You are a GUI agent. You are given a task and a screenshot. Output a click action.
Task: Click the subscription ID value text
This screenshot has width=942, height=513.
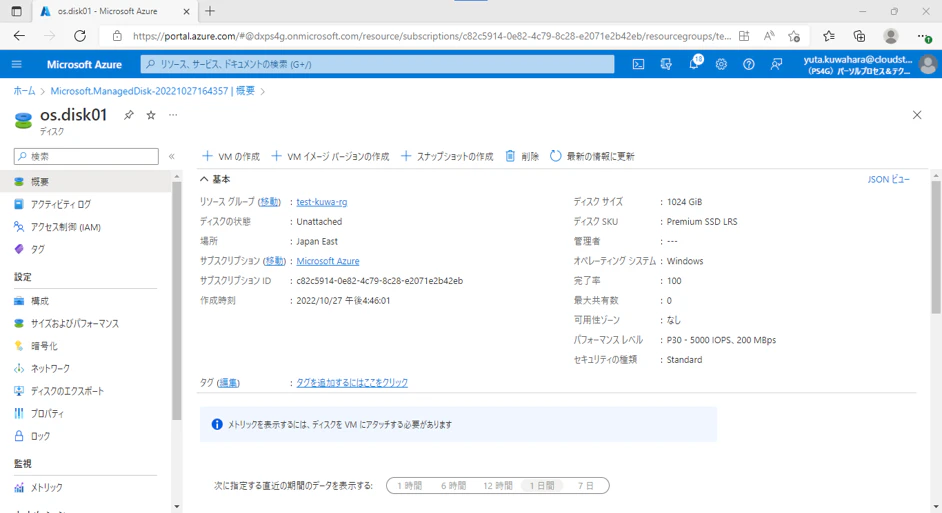coord(380,281)
